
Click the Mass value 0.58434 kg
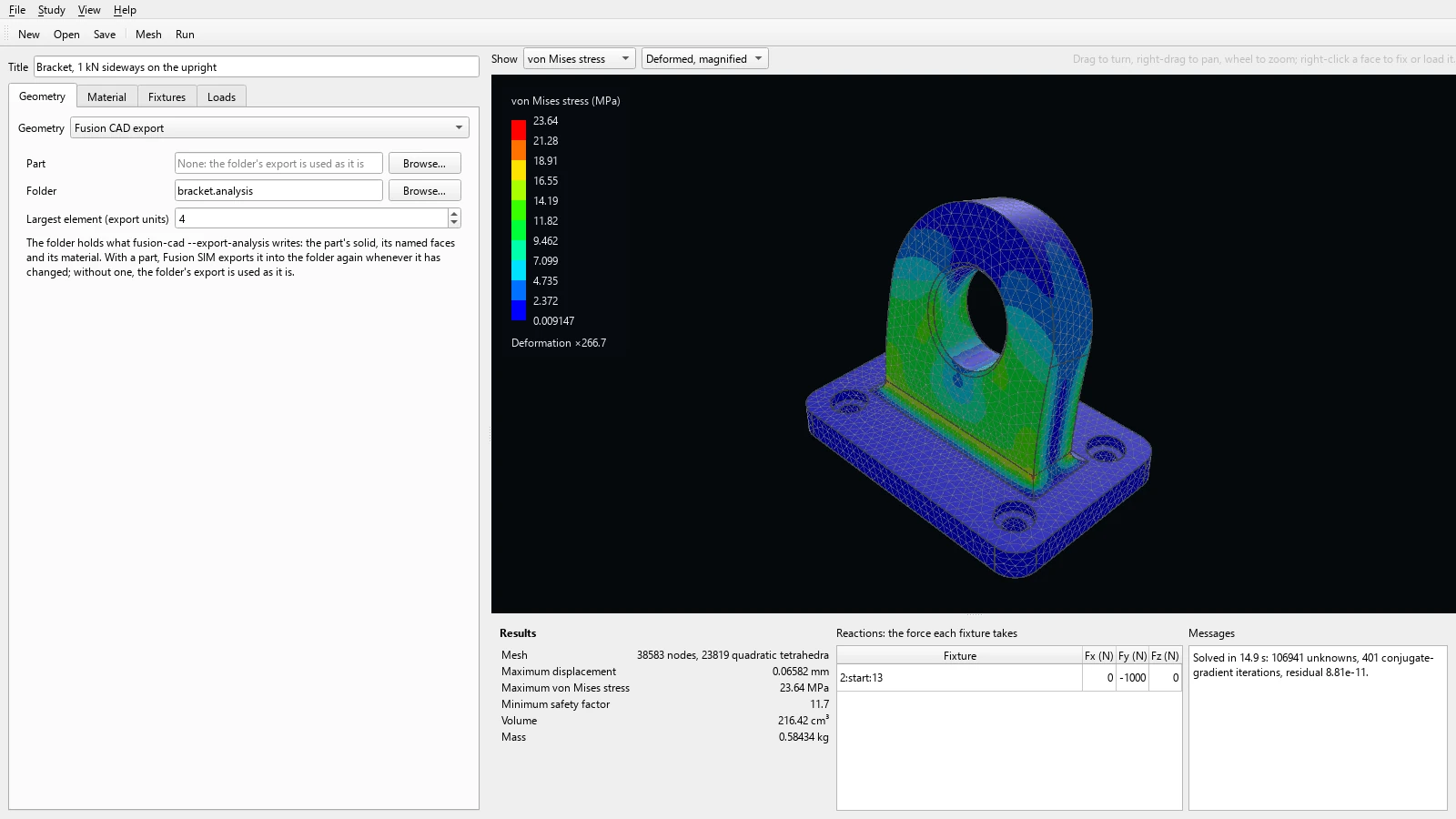point(804,737)
